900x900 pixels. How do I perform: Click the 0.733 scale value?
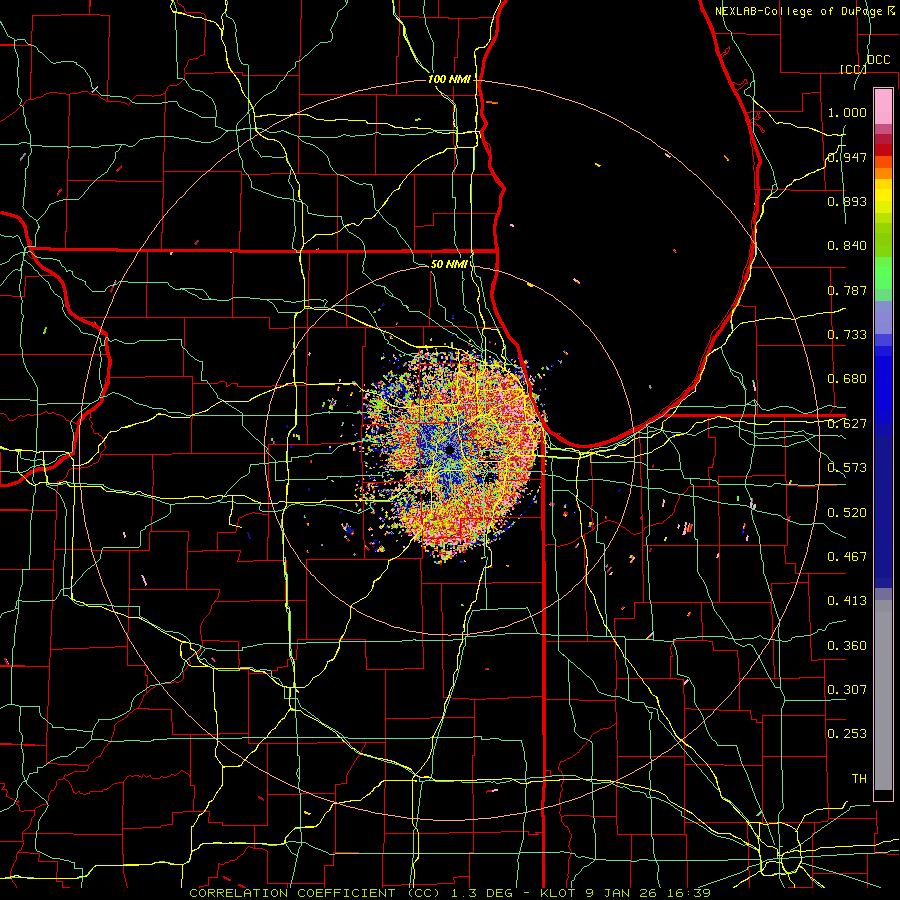[x=847, y=335]
